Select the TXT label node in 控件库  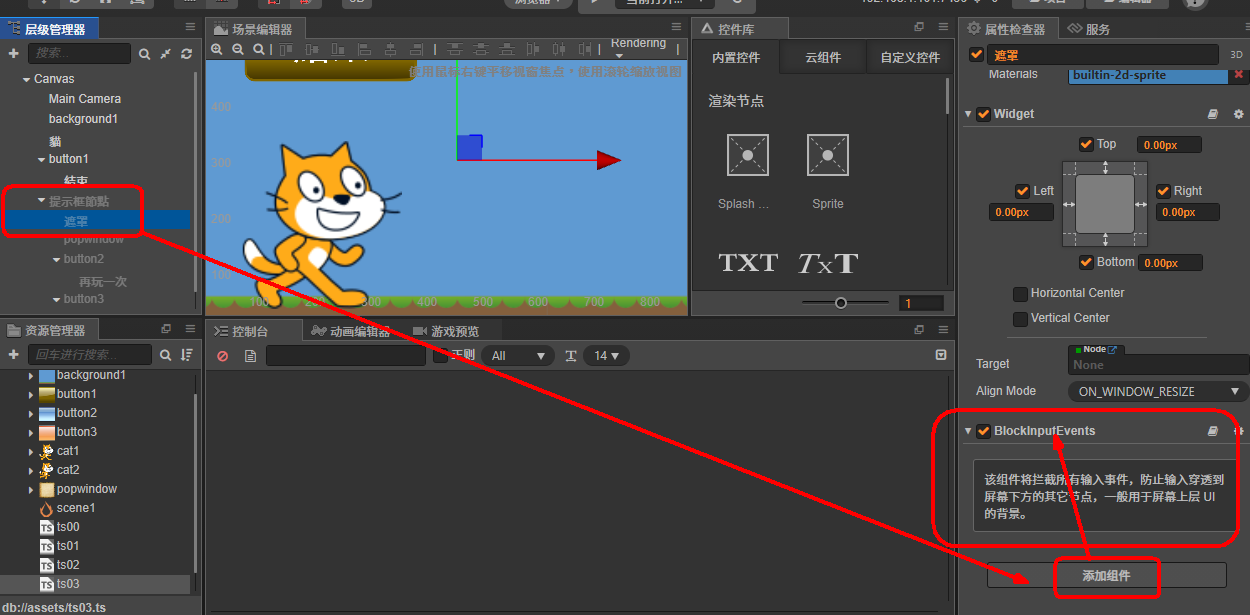748,263
